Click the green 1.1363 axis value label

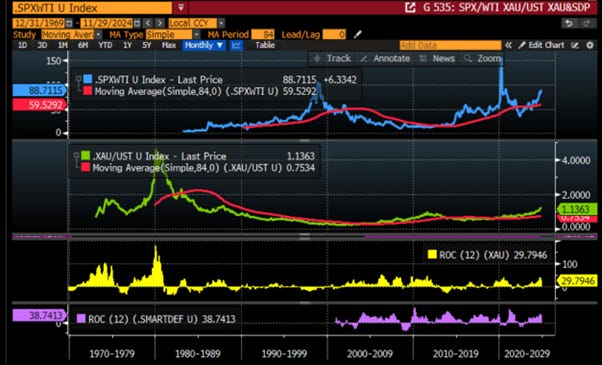pos(577,210)
